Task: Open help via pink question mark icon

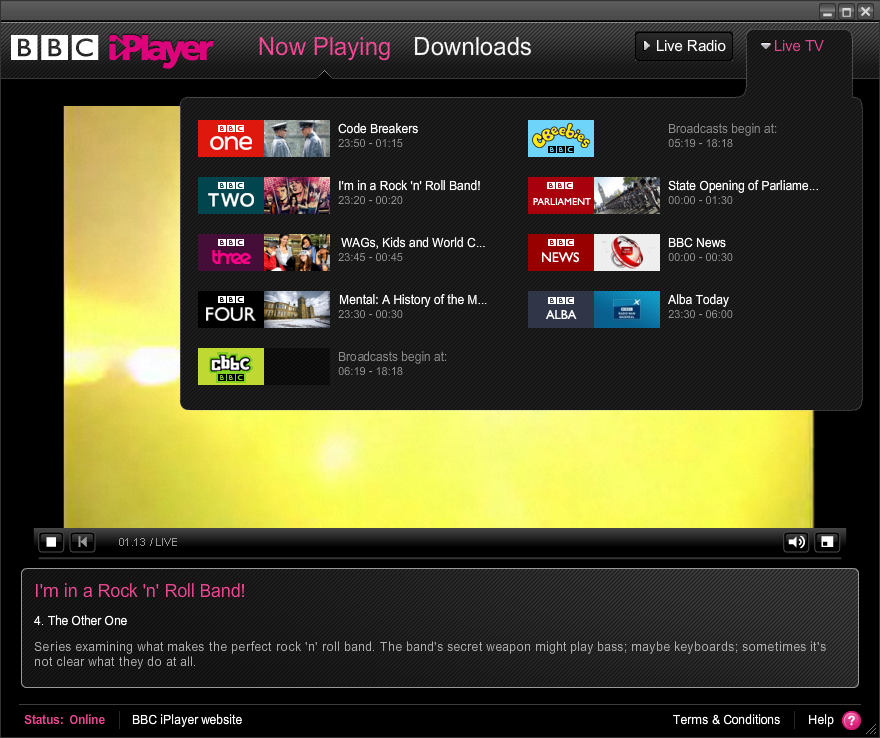Action: [850, 720]
